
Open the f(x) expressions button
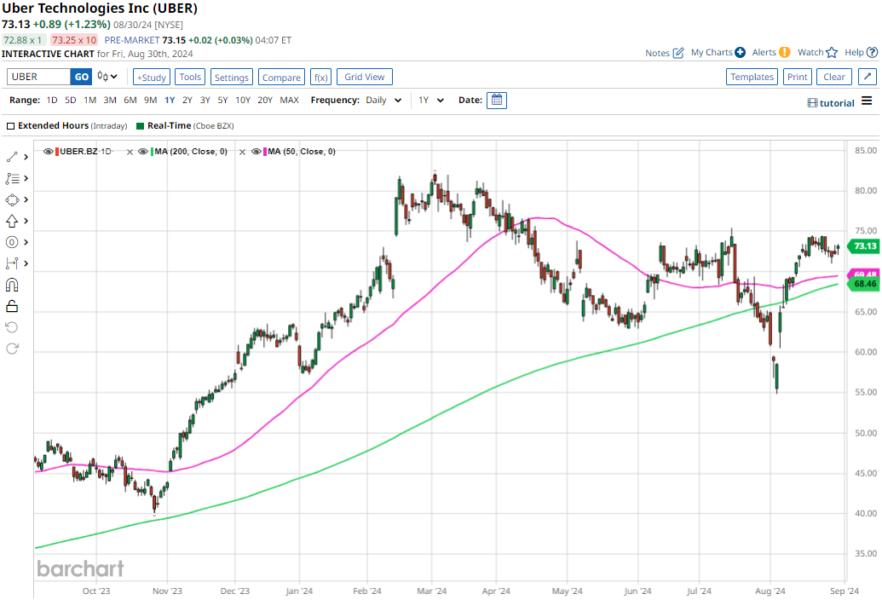pos(321,77)
